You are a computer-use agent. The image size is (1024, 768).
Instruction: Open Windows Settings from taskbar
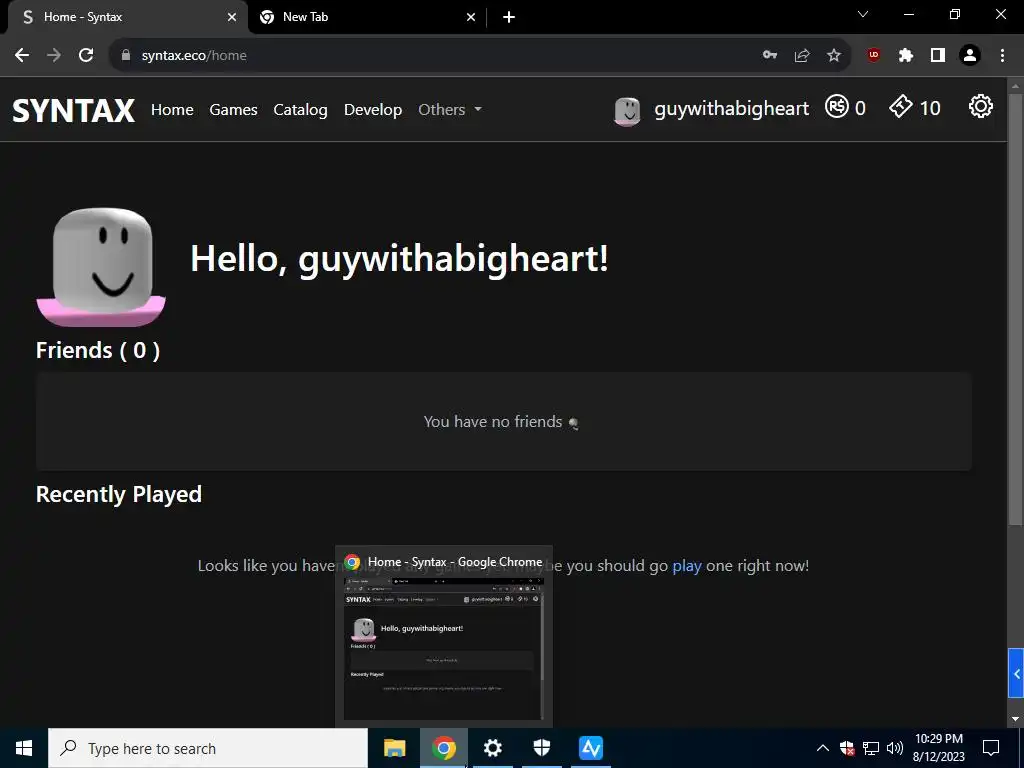pyautogui.click(x=492, y=748)
